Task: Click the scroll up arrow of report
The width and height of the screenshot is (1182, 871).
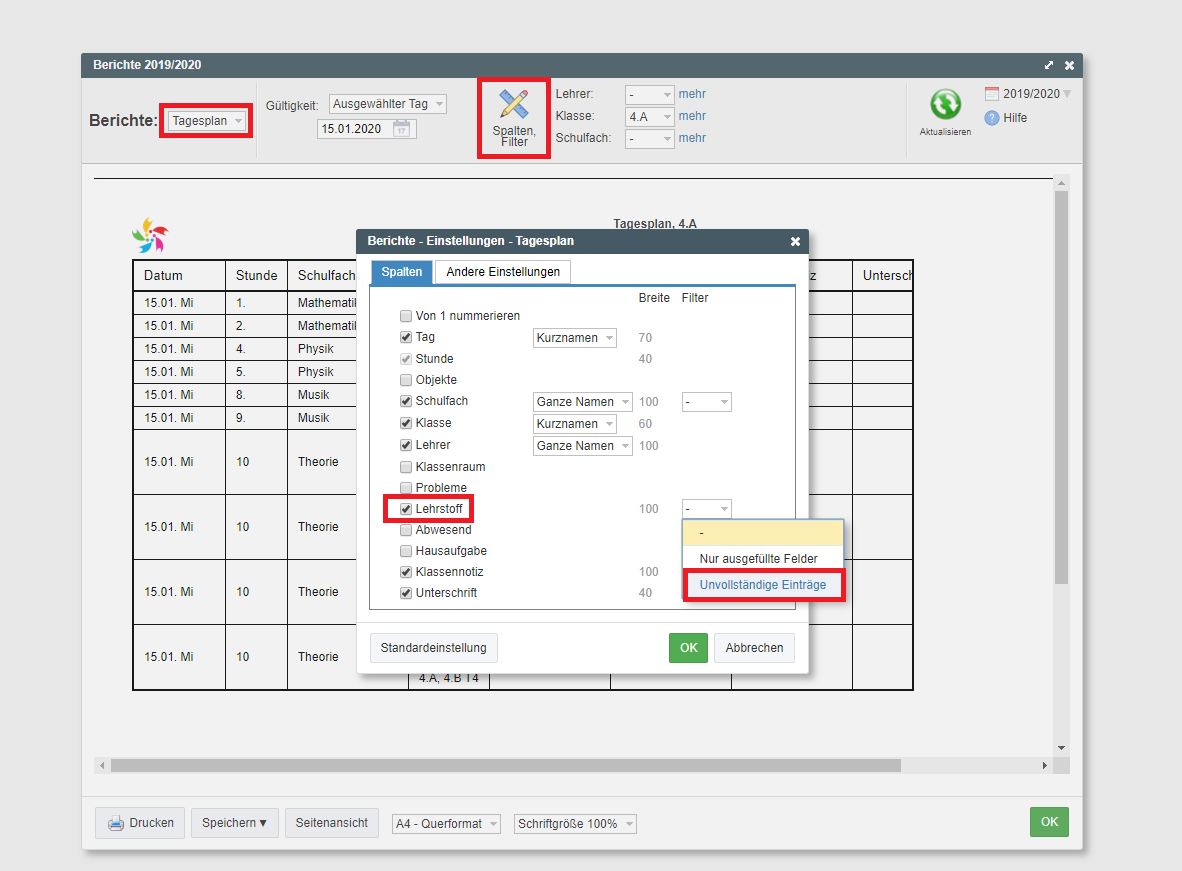Action: coord(1061,183)
